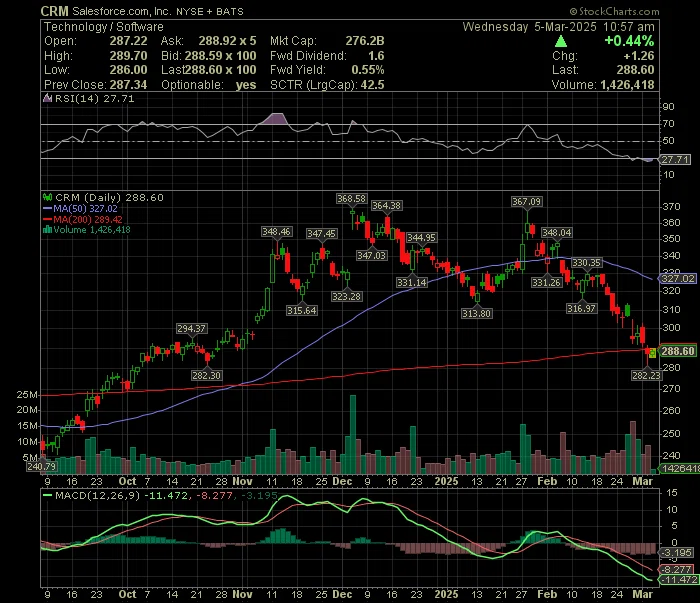Click the green MACD line swatch
The image size is (700, 603).
pyautogui.click(x=47, y=495)
